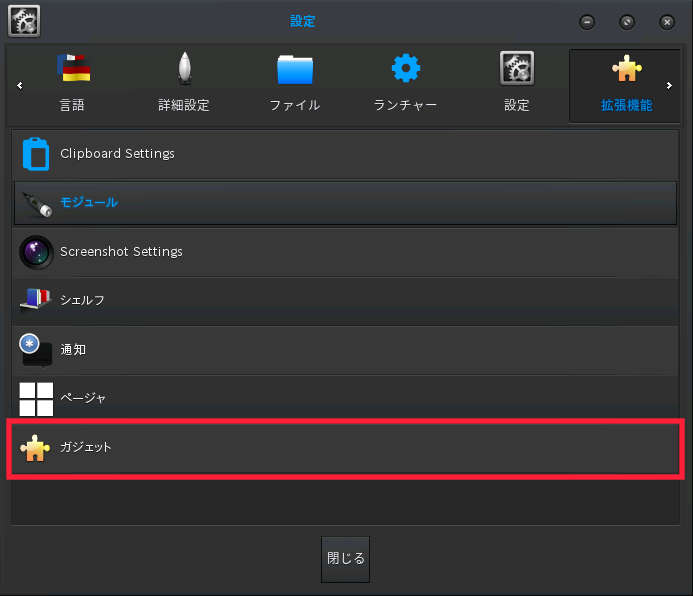Click the 閉じる button
This screenshot has height=596, width=693.
pos(345,559)
